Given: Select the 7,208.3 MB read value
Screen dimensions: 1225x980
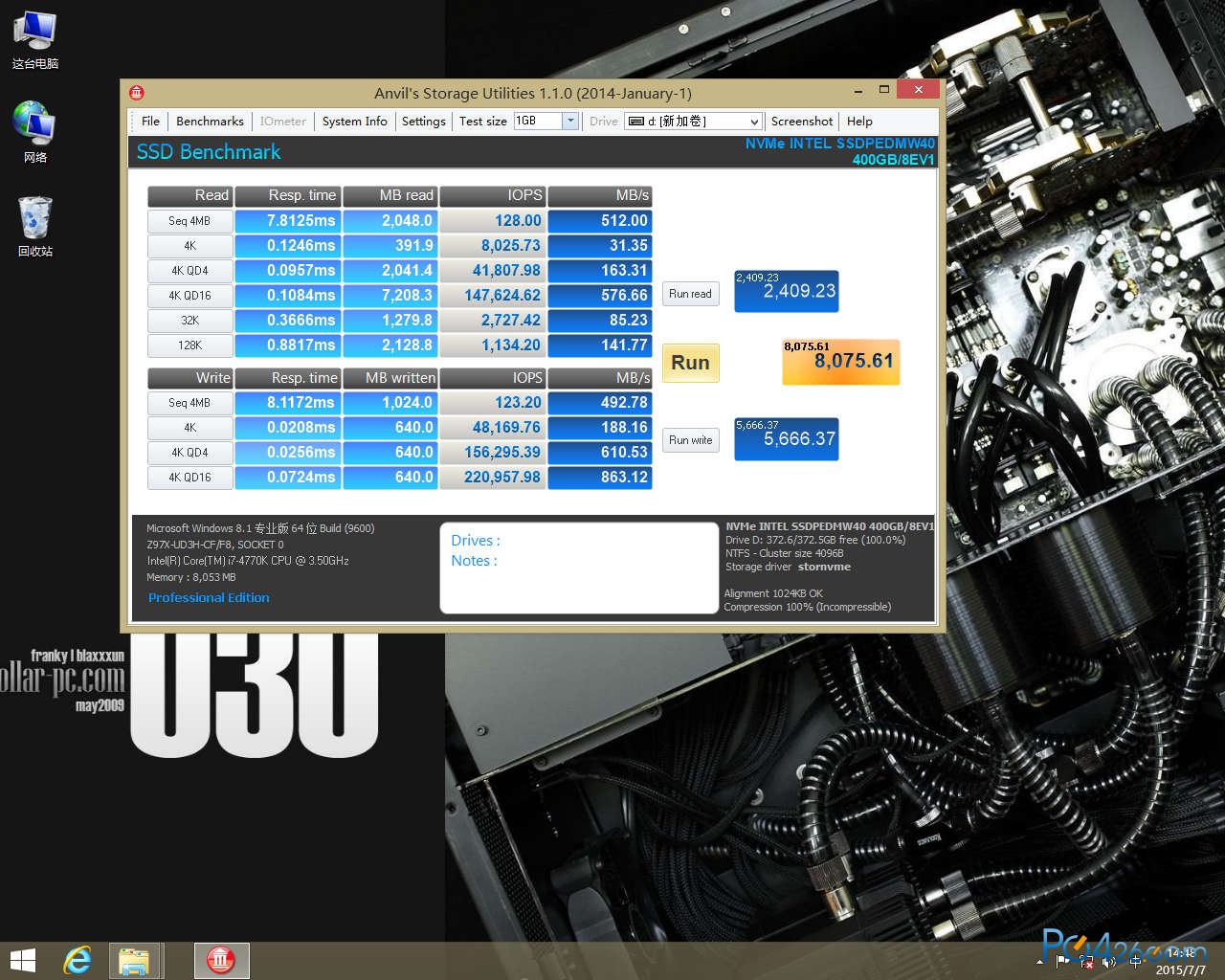Looking at the screenshot, I should point(390,296).
